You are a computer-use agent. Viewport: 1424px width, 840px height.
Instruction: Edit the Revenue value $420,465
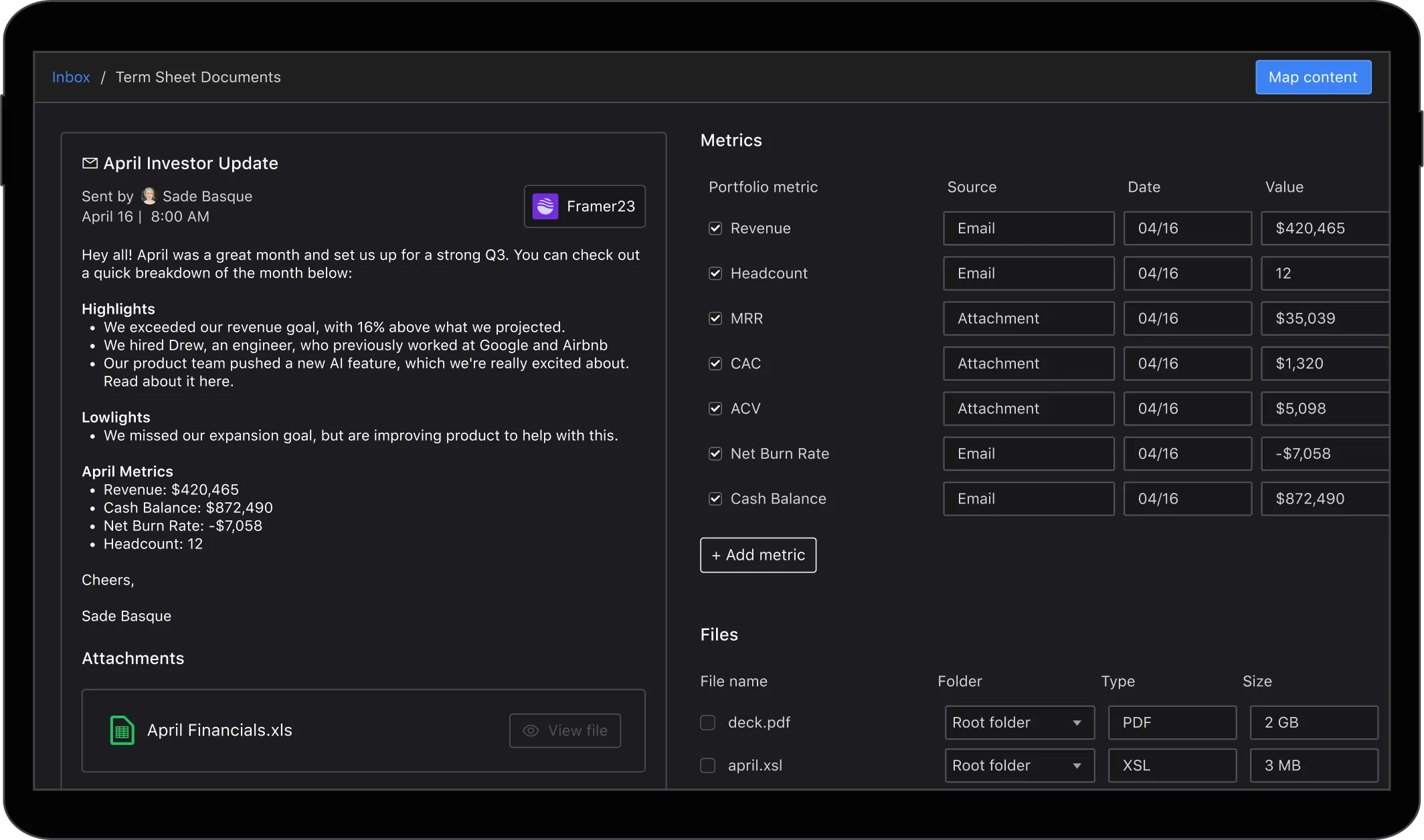(1325, 229)
